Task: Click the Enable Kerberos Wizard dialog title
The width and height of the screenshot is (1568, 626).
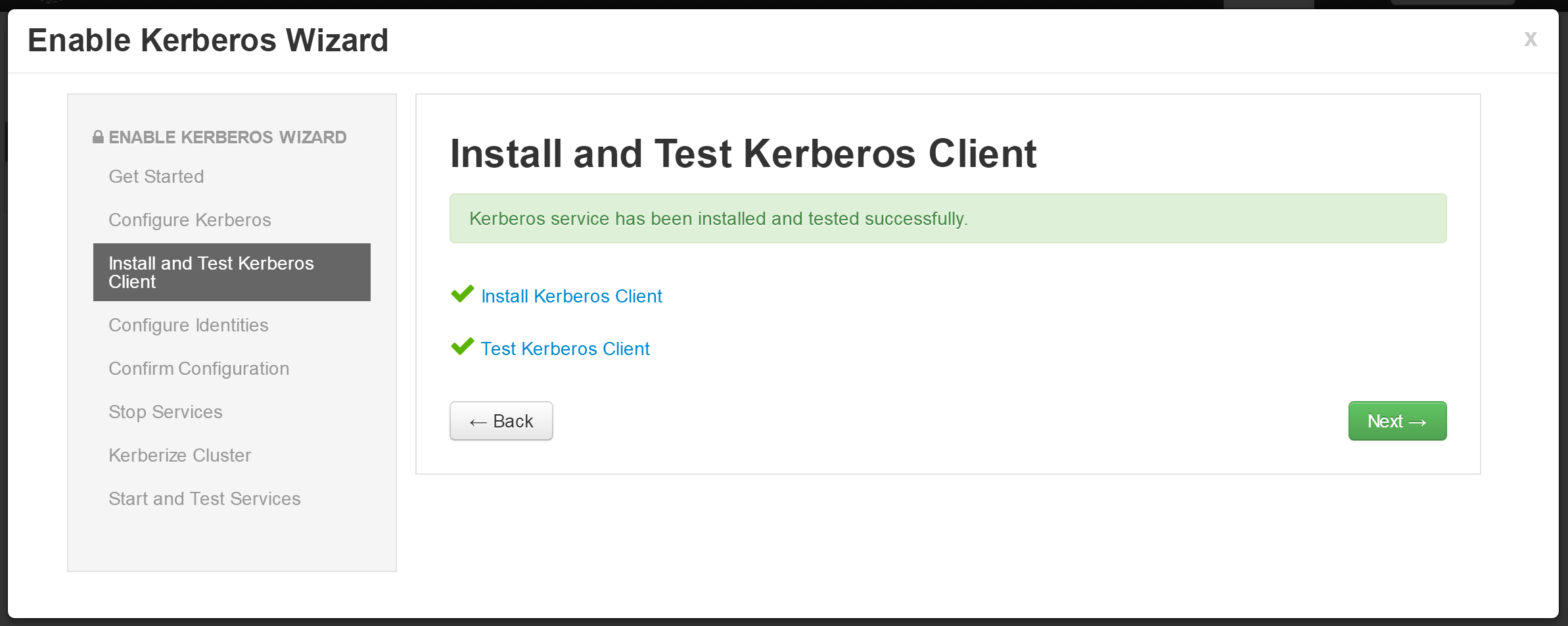Action: pos(208,40)
